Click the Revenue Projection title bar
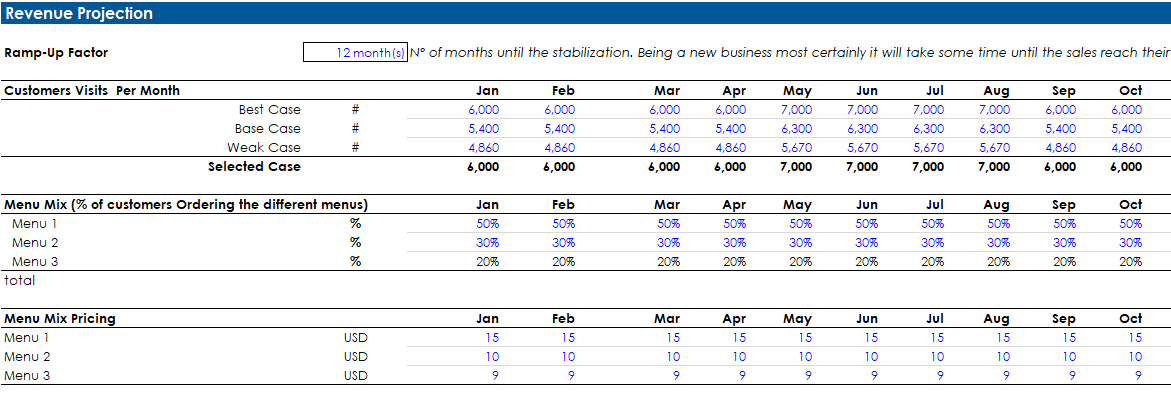This screenshot has height=398, width=1171. (586, 13)
